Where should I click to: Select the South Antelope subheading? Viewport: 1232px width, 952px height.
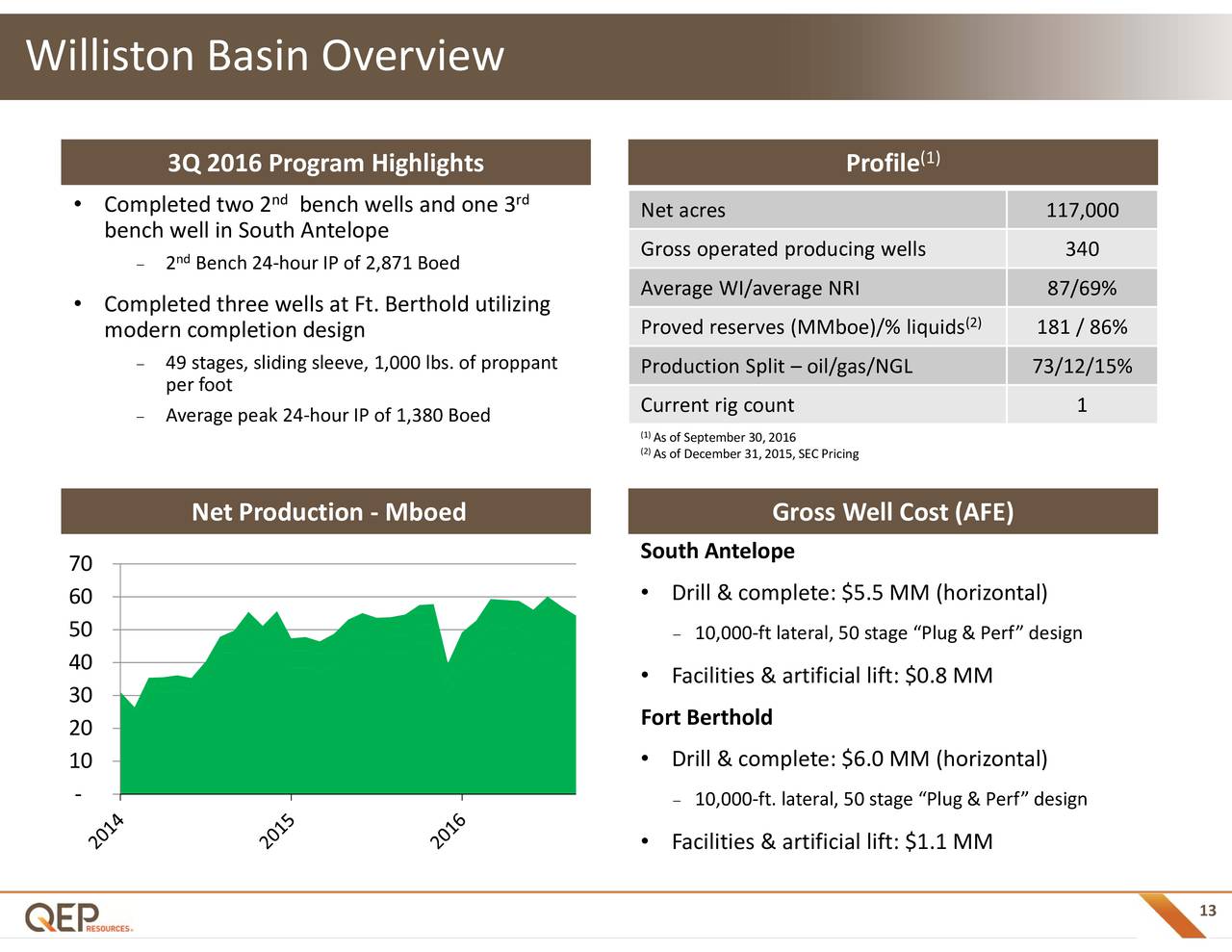(x=718, y=551)
